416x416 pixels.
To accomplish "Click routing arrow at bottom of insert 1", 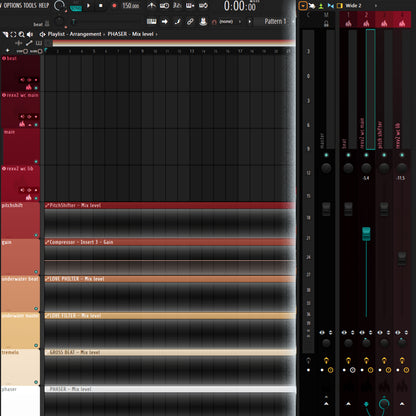I will [x=348, y=404].
